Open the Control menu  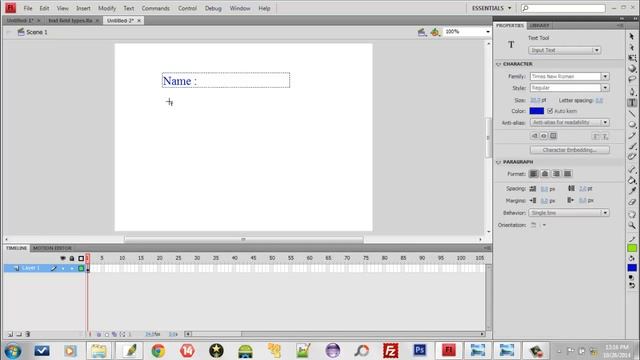click(187, 8)
